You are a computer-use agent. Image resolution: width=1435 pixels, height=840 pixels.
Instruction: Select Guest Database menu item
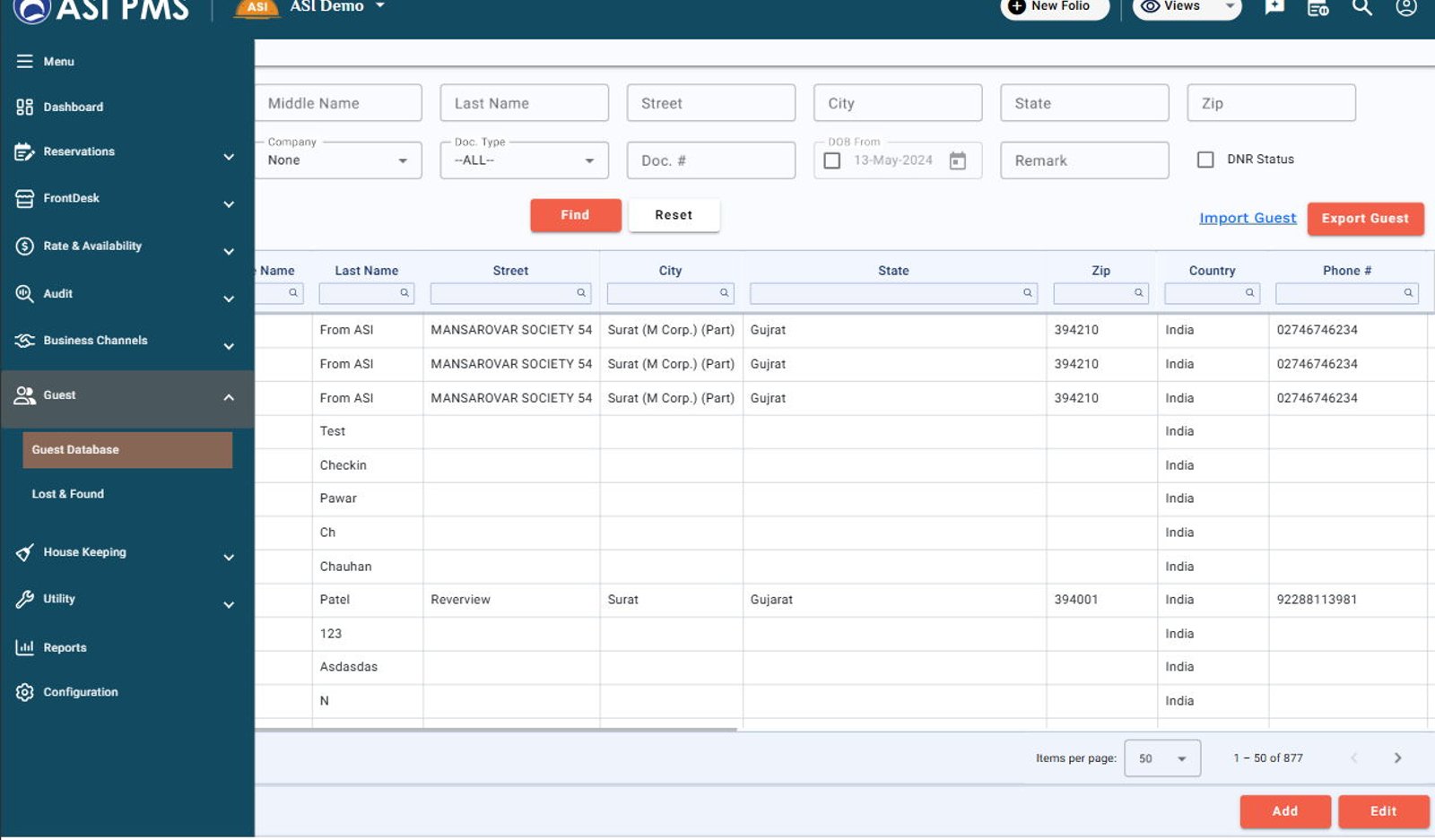[x=127, y=450]
